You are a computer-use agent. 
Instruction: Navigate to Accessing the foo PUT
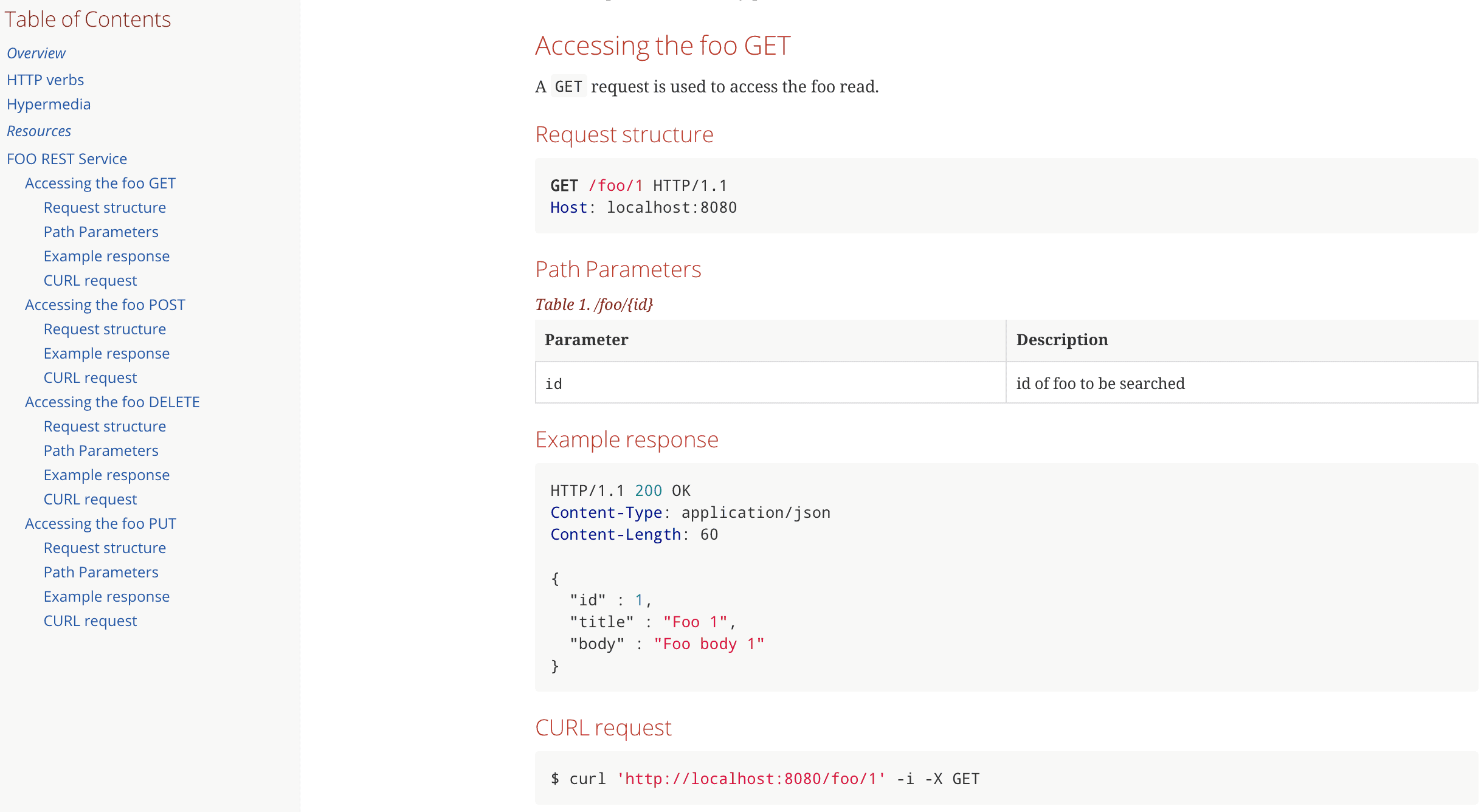100,523
